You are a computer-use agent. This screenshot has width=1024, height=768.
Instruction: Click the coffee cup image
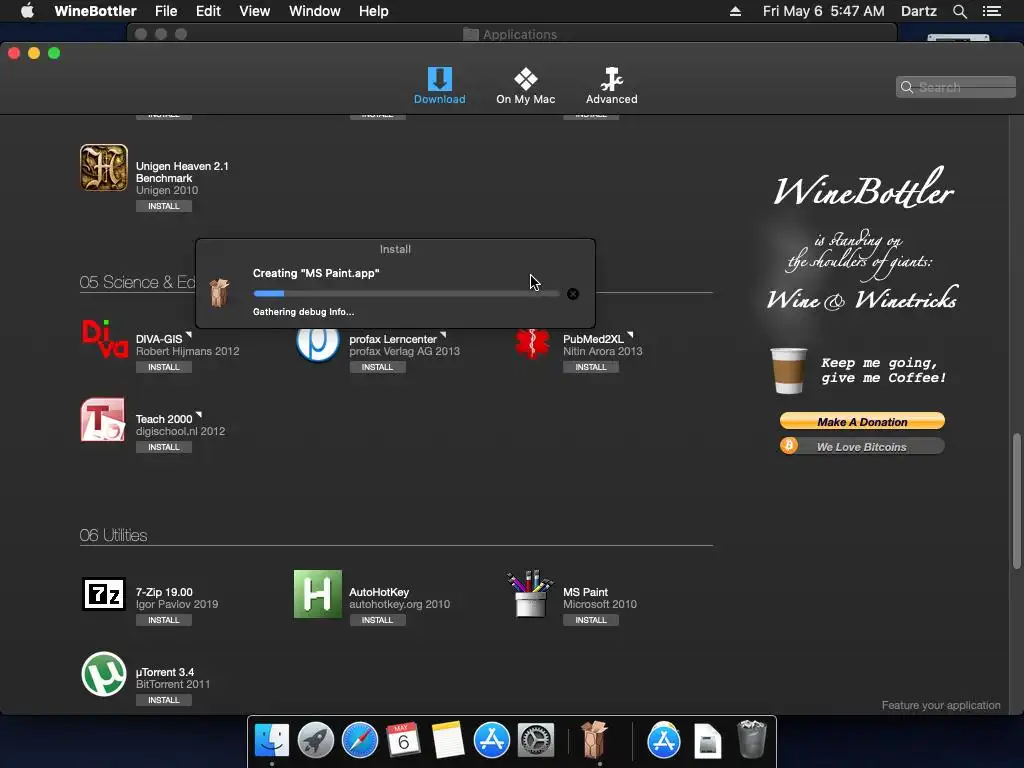[x=789, y=371]
